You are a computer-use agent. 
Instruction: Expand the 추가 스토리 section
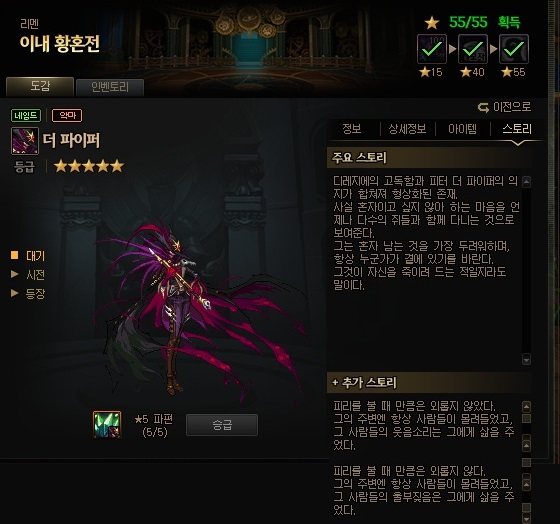pyautogui.click(x=364, y=383)
